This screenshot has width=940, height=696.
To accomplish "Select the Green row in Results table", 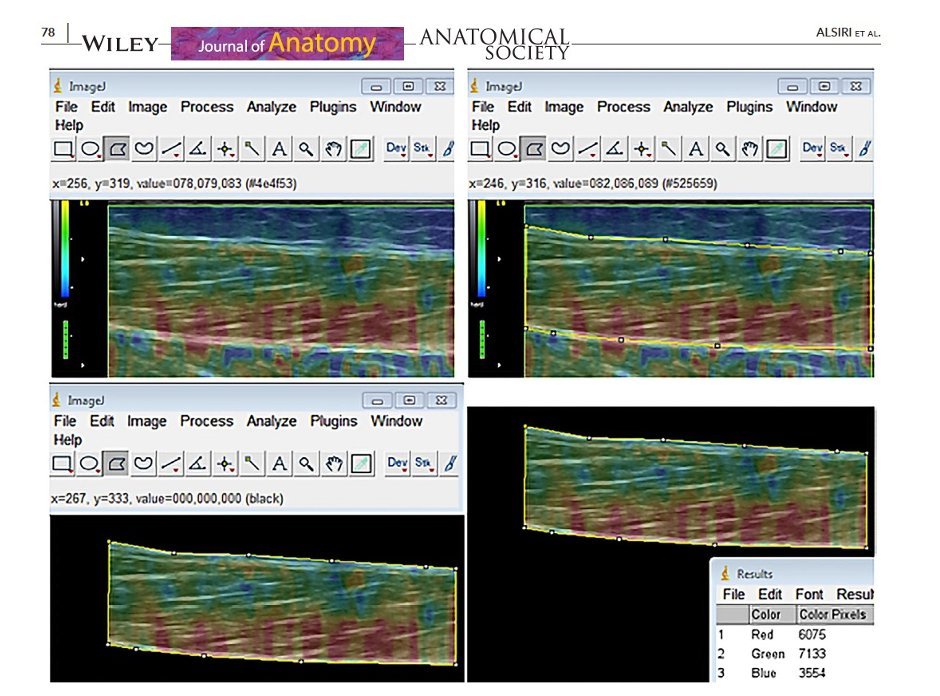I will pyautogui.click(x=766, y=654).
